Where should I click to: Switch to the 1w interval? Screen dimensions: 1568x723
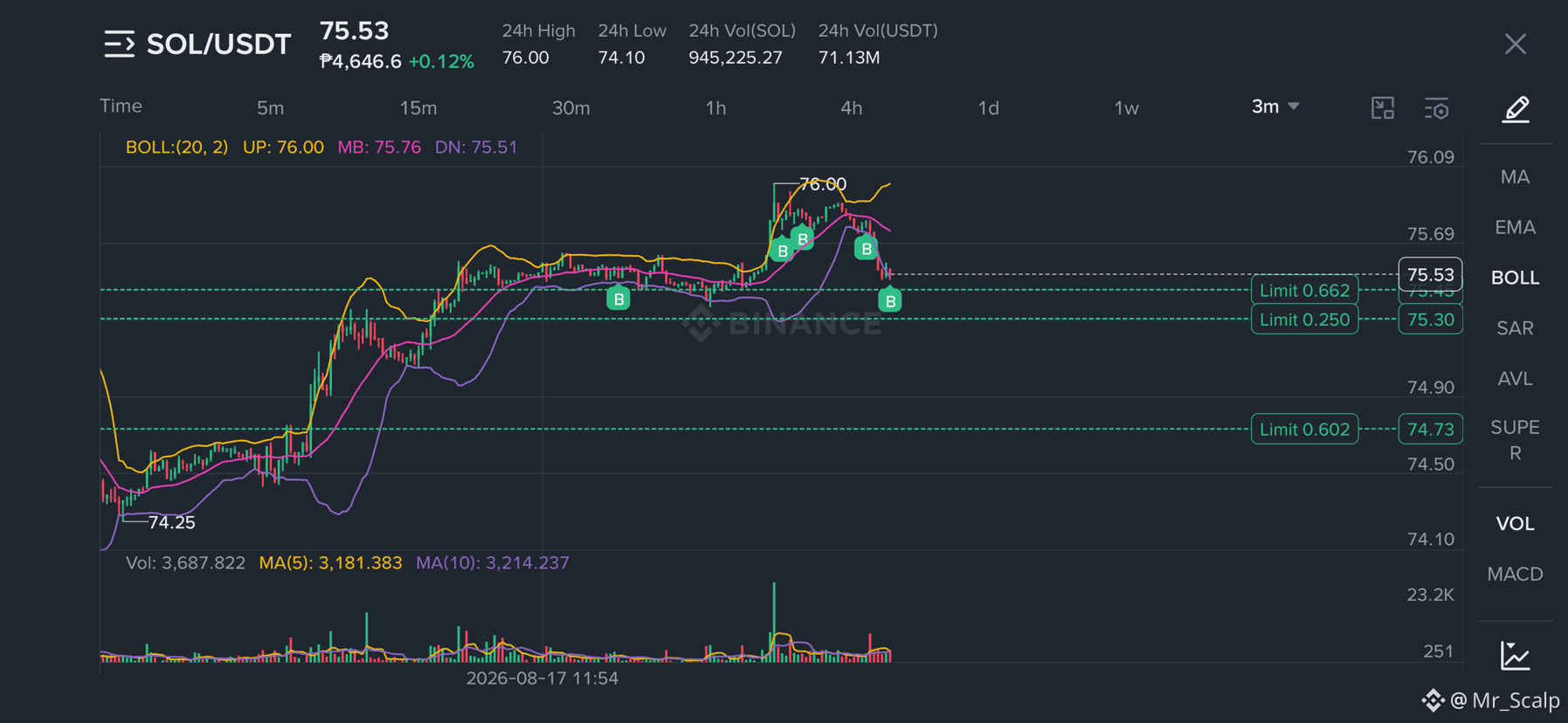click(1126, 107)
